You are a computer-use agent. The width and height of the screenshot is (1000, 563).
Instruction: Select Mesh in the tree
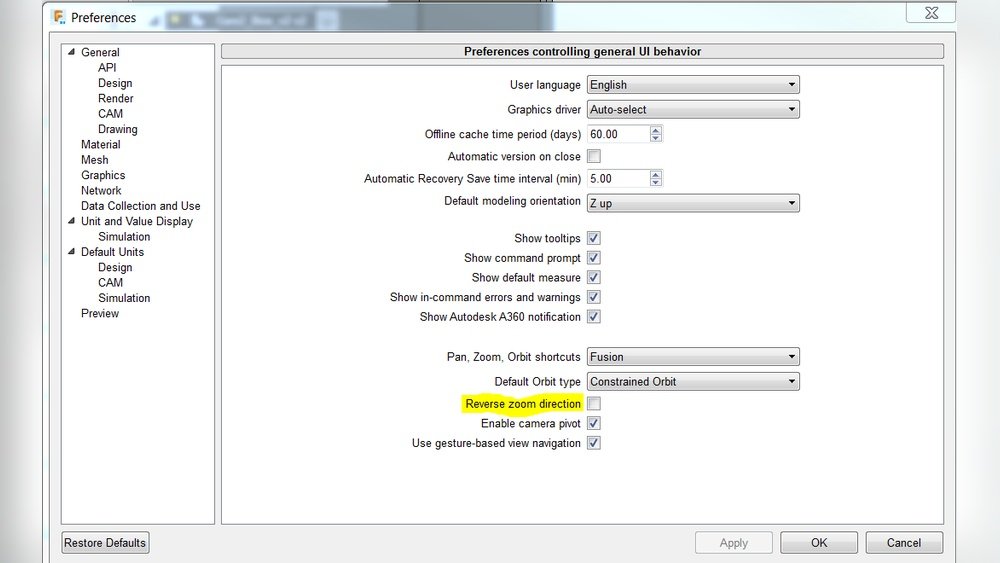(x=94, y=159)
